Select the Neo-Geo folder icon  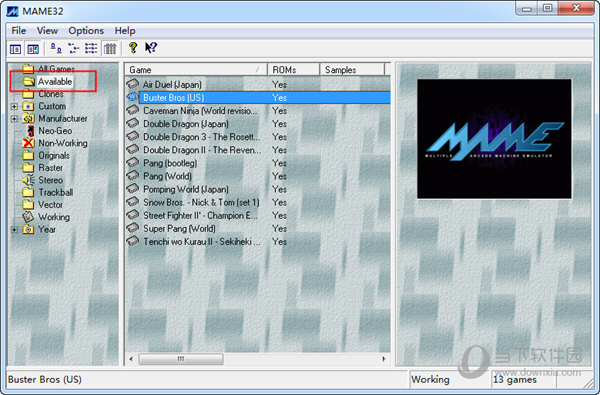point(31,131)
